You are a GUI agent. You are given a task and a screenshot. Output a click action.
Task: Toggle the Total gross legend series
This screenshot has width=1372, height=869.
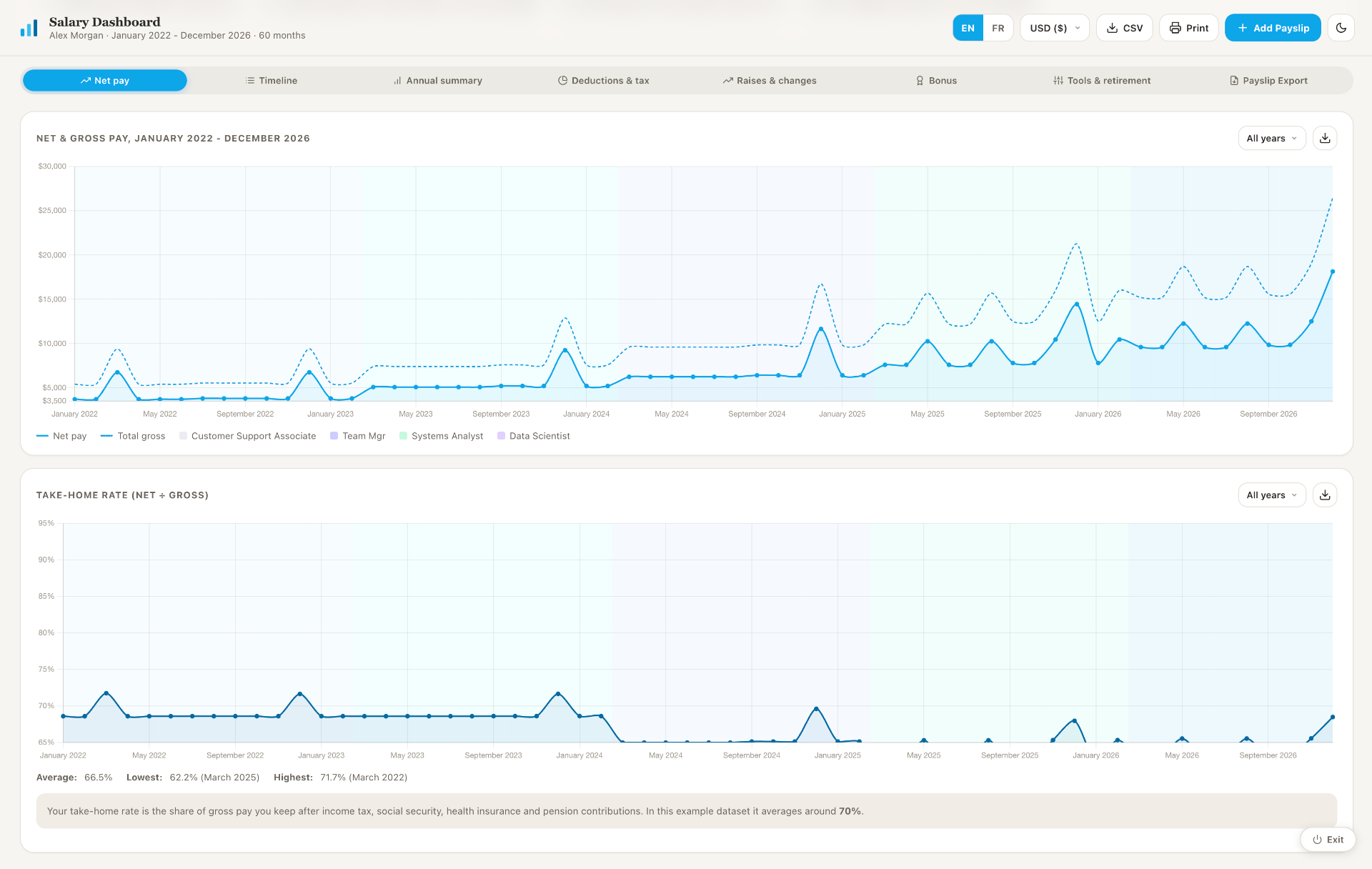pyautogui.click(x=133, y=436)
